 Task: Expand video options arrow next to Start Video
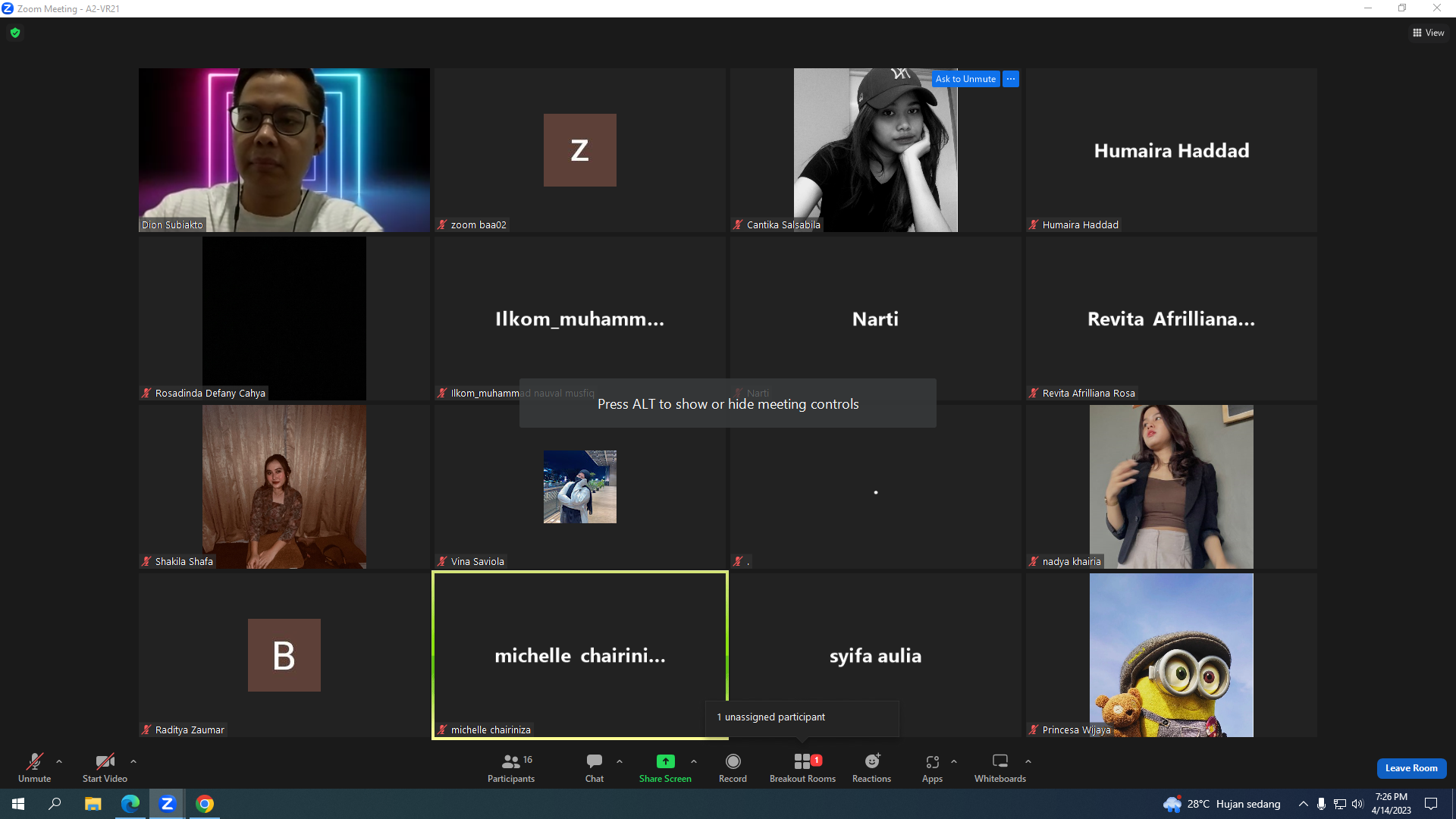133,761
